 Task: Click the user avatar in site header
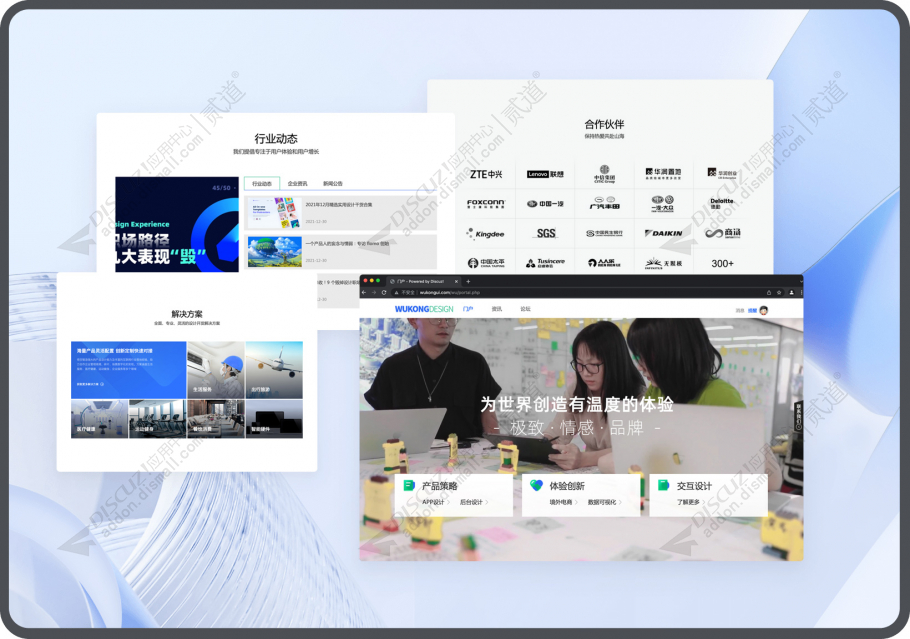[x=764, y=311]
